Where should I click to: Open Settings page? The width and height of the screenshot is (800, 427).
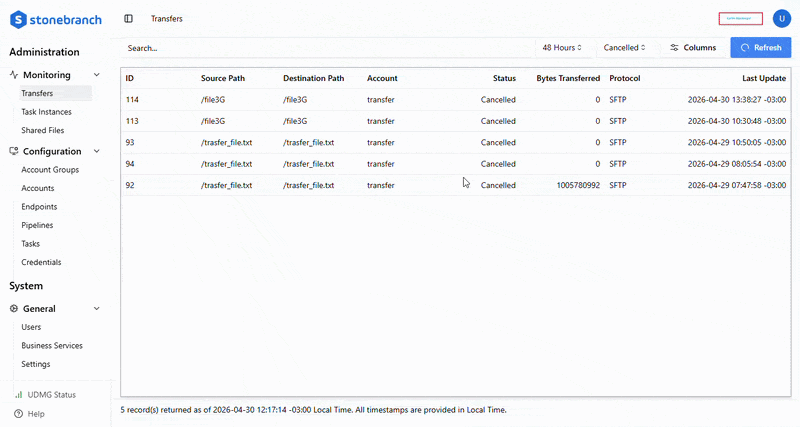(36, 364)
